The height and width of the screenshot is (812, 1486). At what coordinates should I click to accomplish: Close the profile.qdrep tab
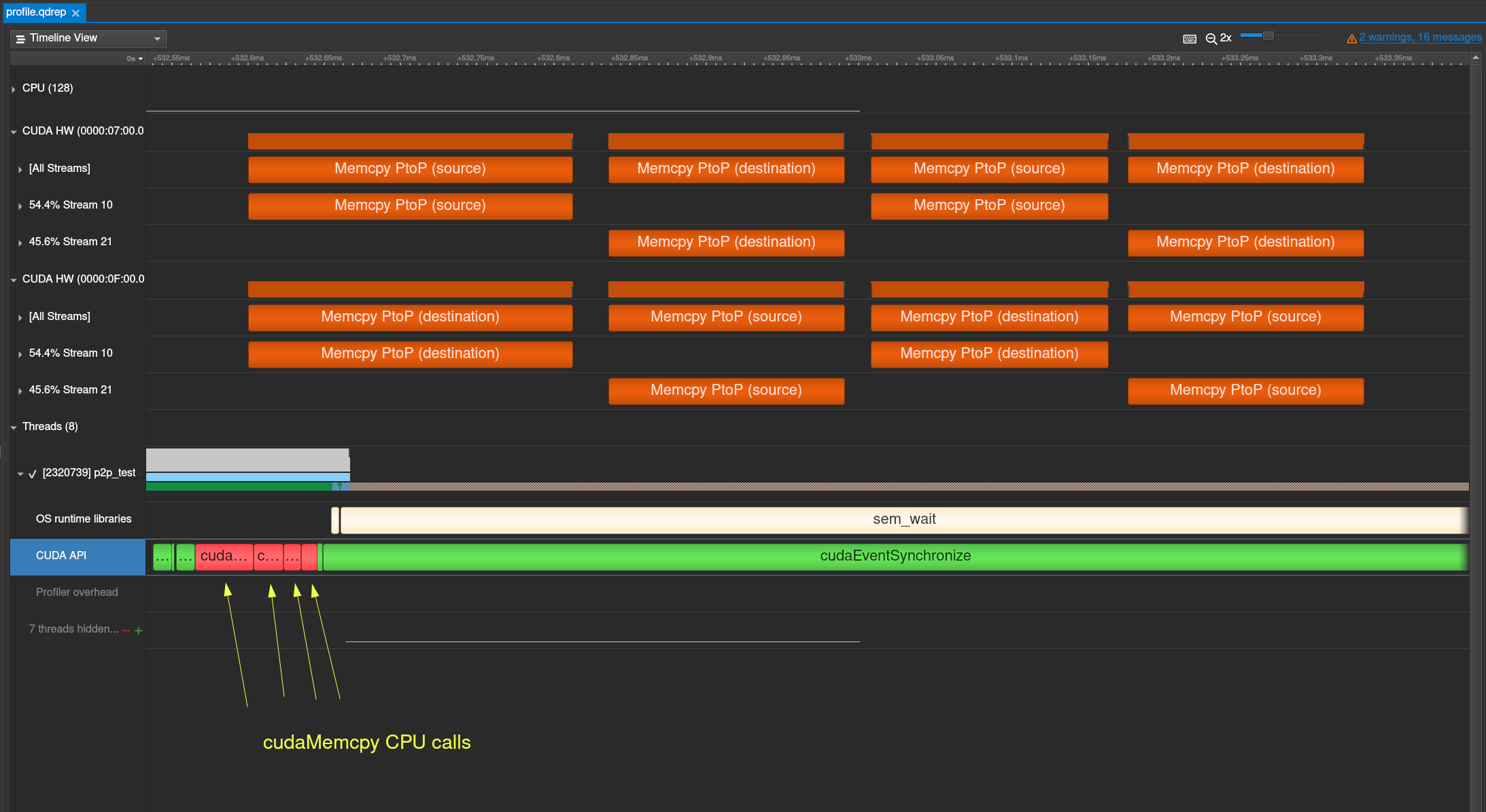(x=75, y=13)
